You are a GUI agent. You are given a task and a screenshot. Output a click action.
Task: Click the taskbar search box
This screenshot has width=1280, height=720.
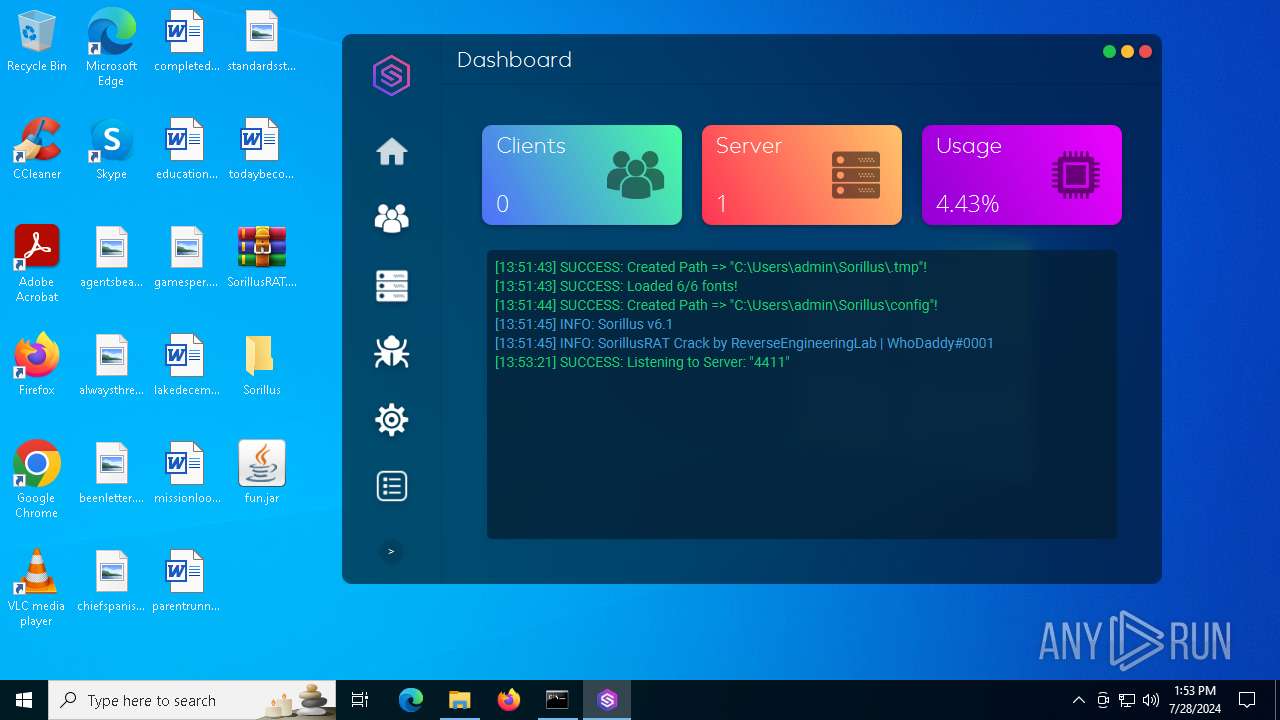192,700
